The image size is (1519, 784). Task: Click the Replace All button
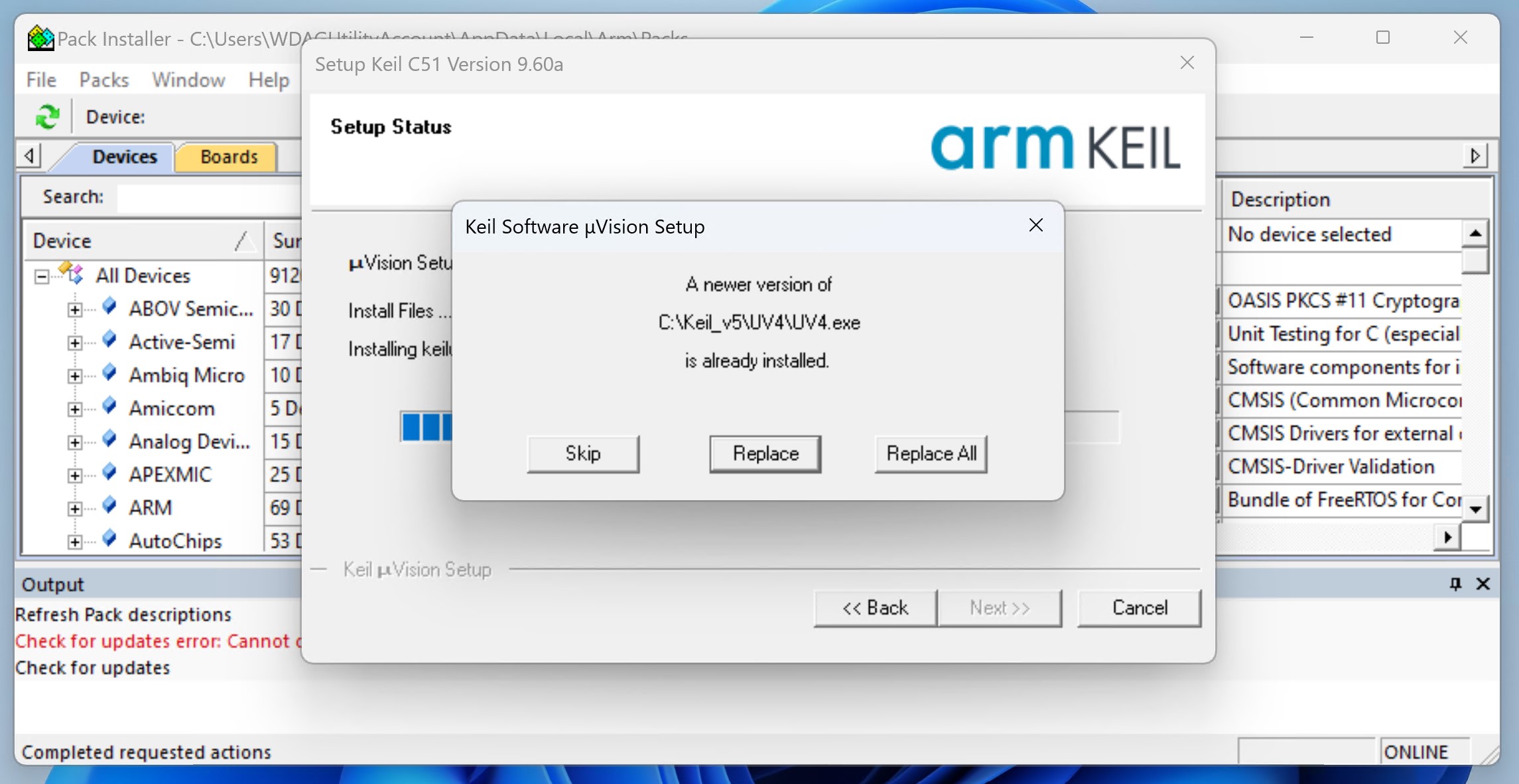(x=931, y=454)
